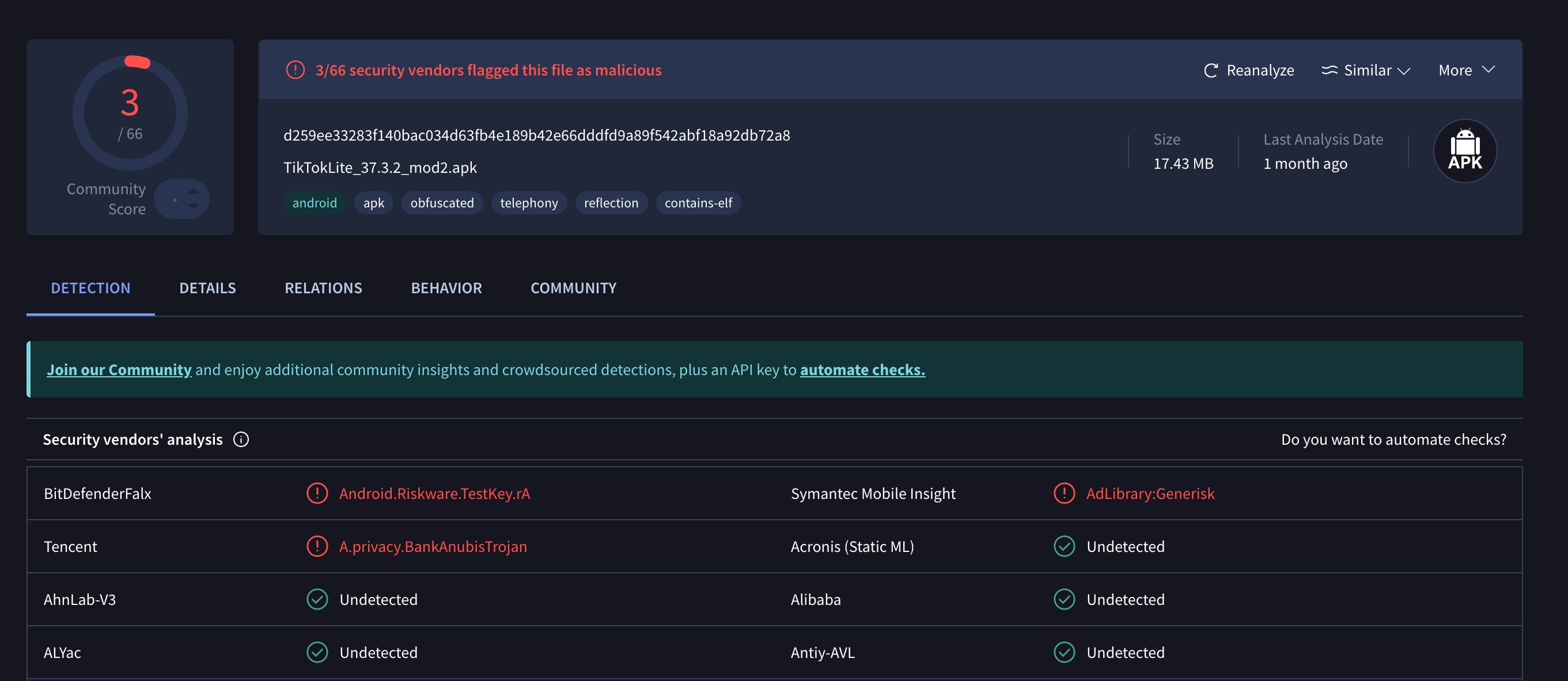Expand the Similar dropdown

click(1366, 71)
